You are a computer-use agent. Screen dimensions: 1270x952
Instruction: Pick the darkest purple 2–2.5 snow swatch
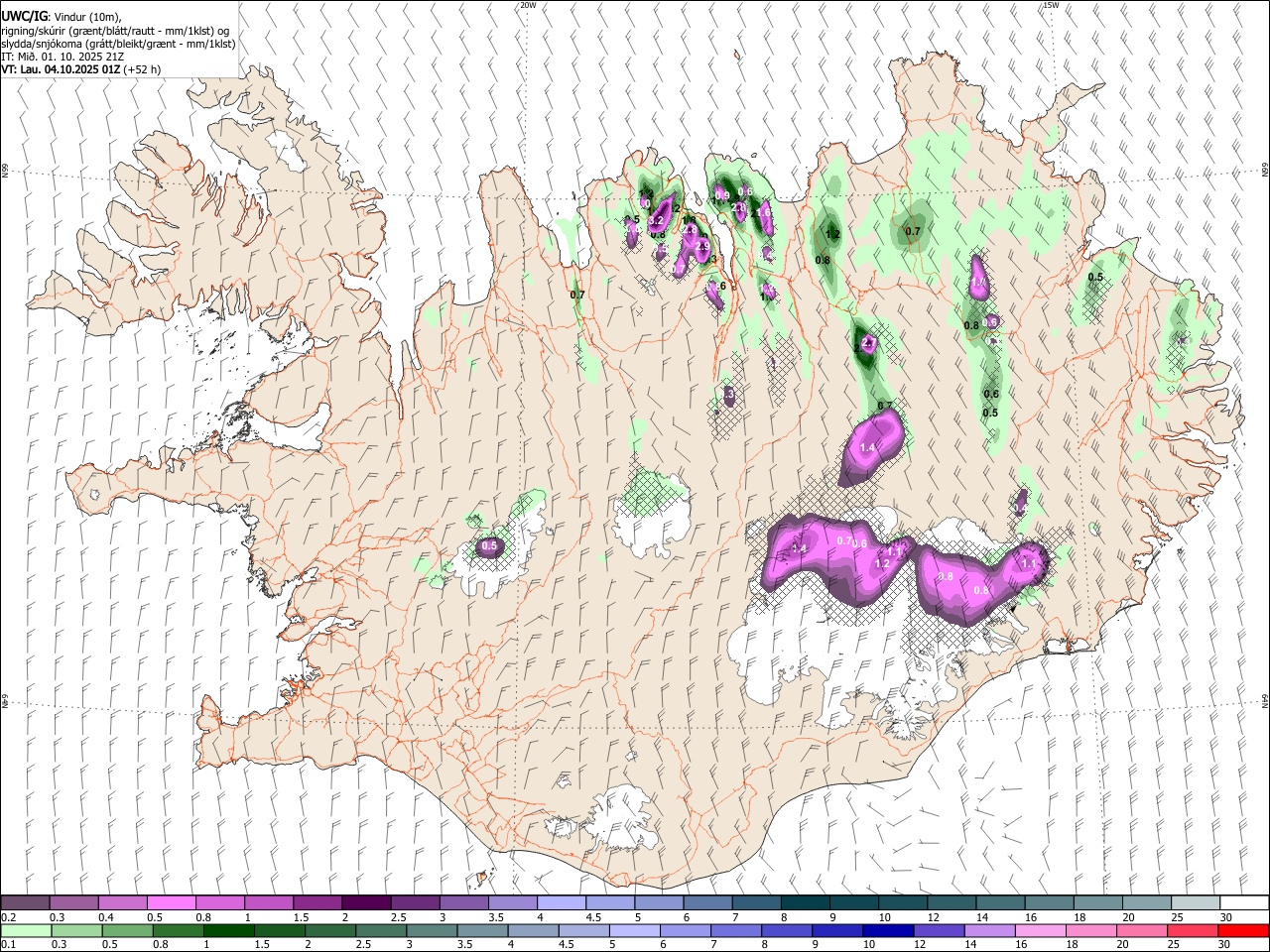[x=366, y=903]
